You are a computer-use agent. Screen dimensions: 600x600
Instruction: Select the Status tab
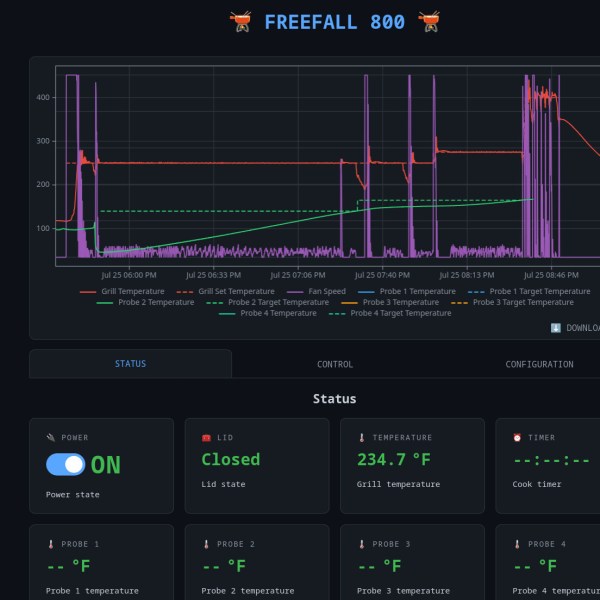pos(130,364)
